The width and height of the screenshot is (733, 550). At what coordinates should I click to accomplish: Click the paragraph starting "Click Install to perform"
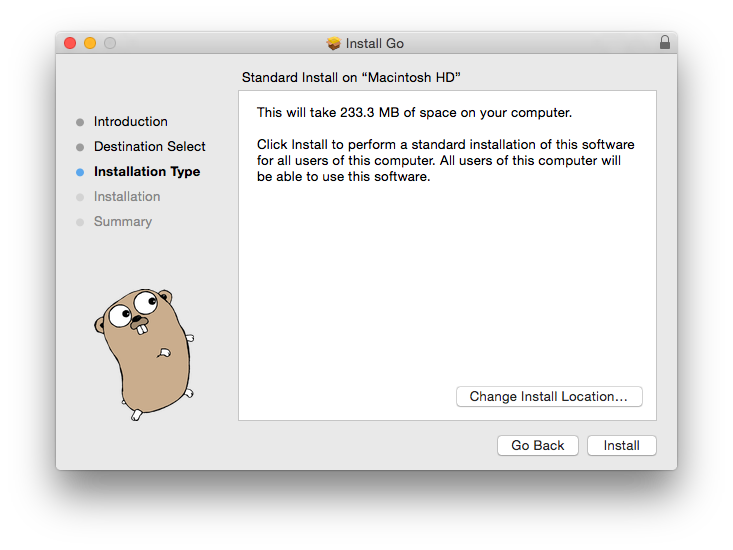click(x=445, y=160)
